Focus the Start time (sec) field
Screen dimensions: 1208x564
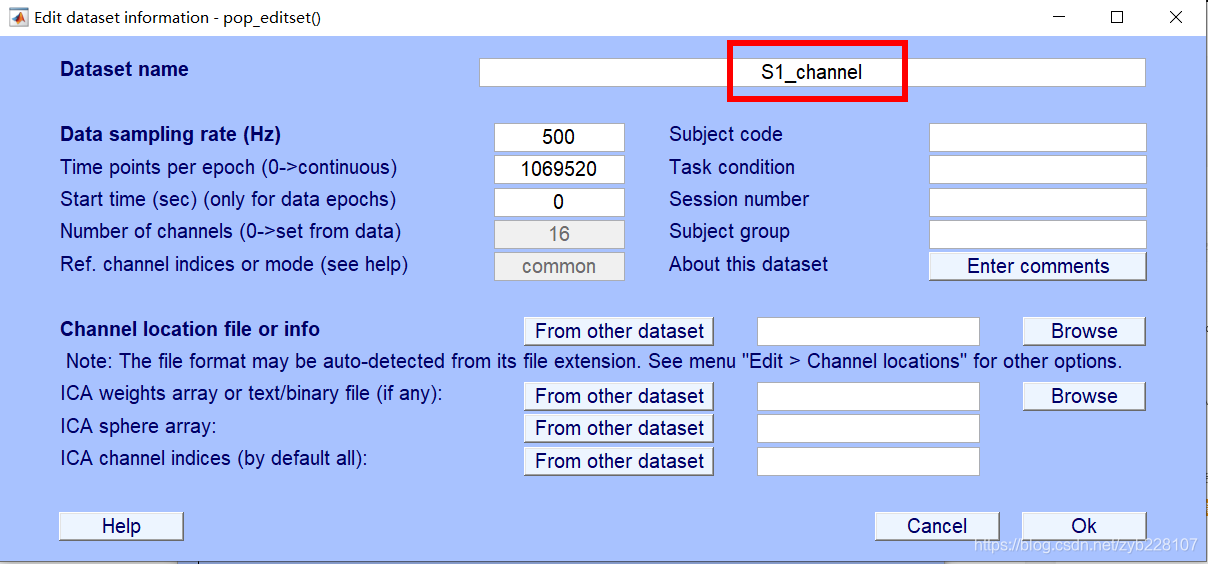coord(559,202)
